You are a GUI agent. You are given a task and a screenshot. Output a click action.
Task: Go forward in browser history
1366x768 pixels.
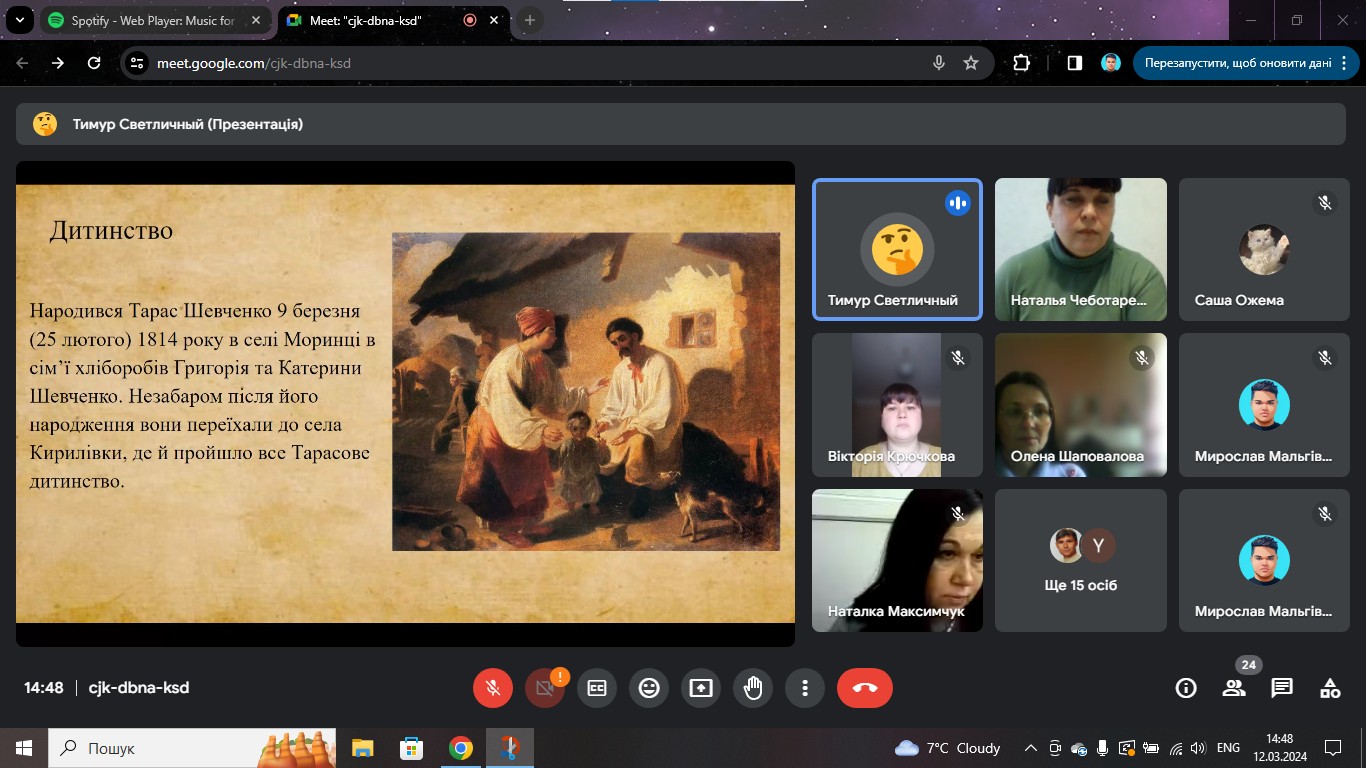click(x=58, y=63)
